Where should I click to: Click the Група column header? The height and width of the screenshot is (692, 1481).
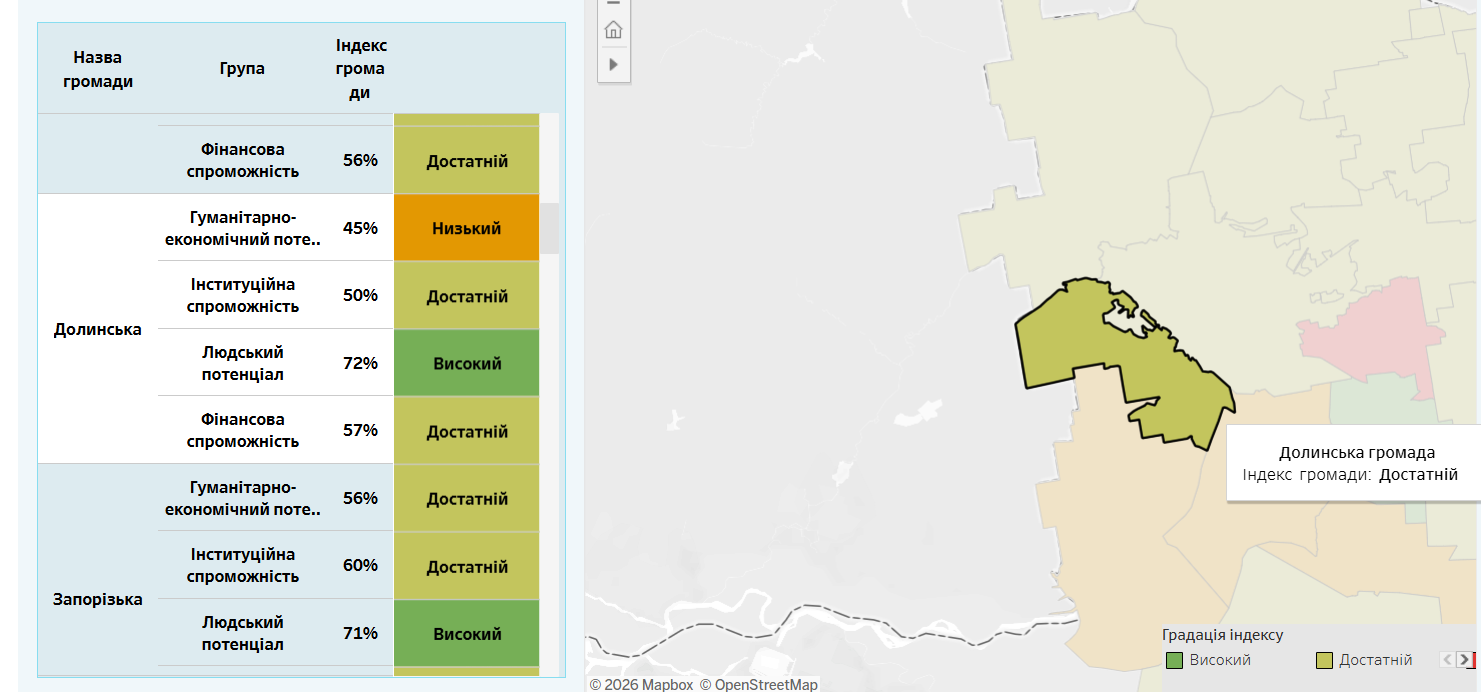point(242,69)
